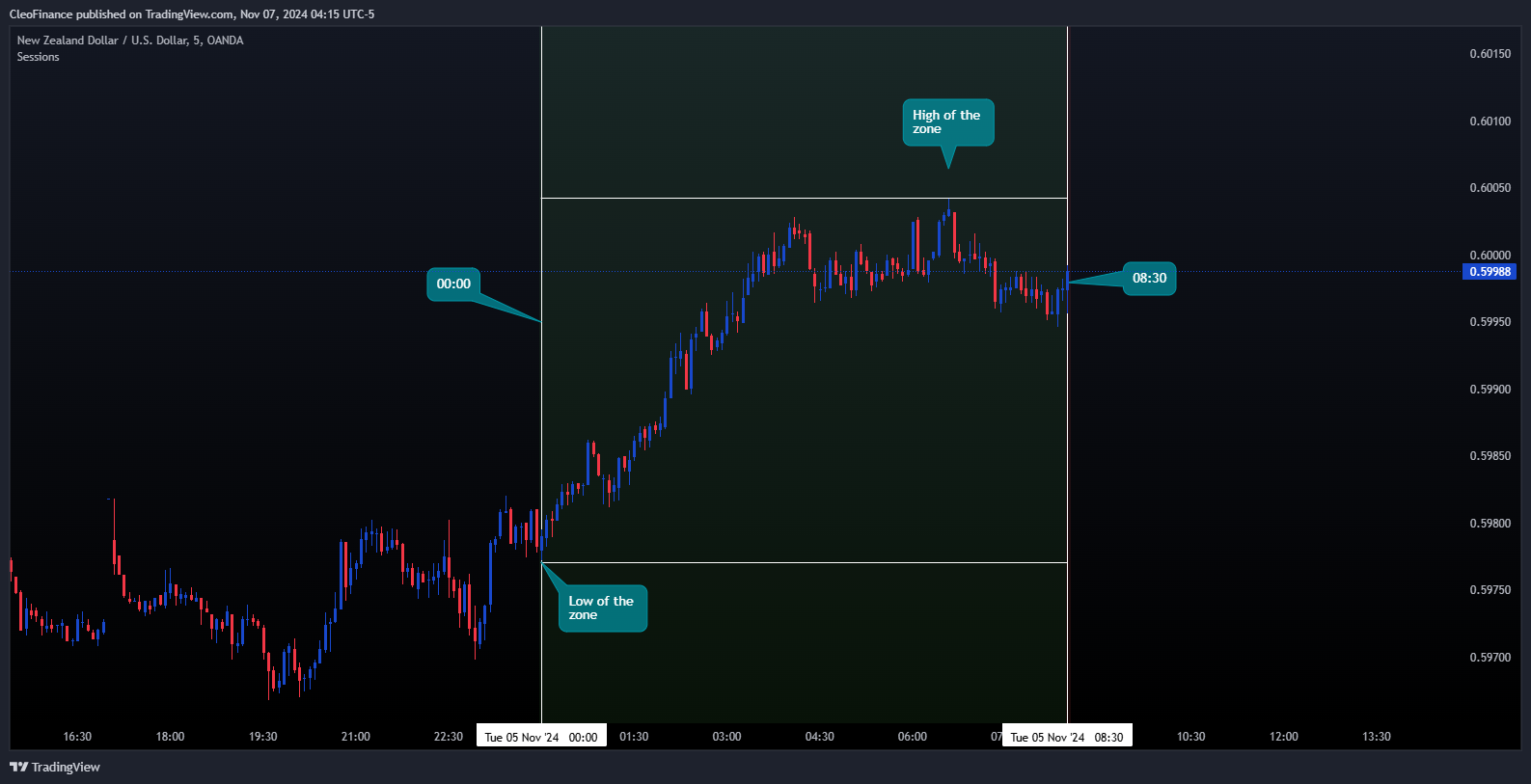Click the chart title 'New Zealand Dollar / U.S. Dollar, 5, OANDA'
The width and height of the screenshot is (1531, 784).
coord(130,41)
